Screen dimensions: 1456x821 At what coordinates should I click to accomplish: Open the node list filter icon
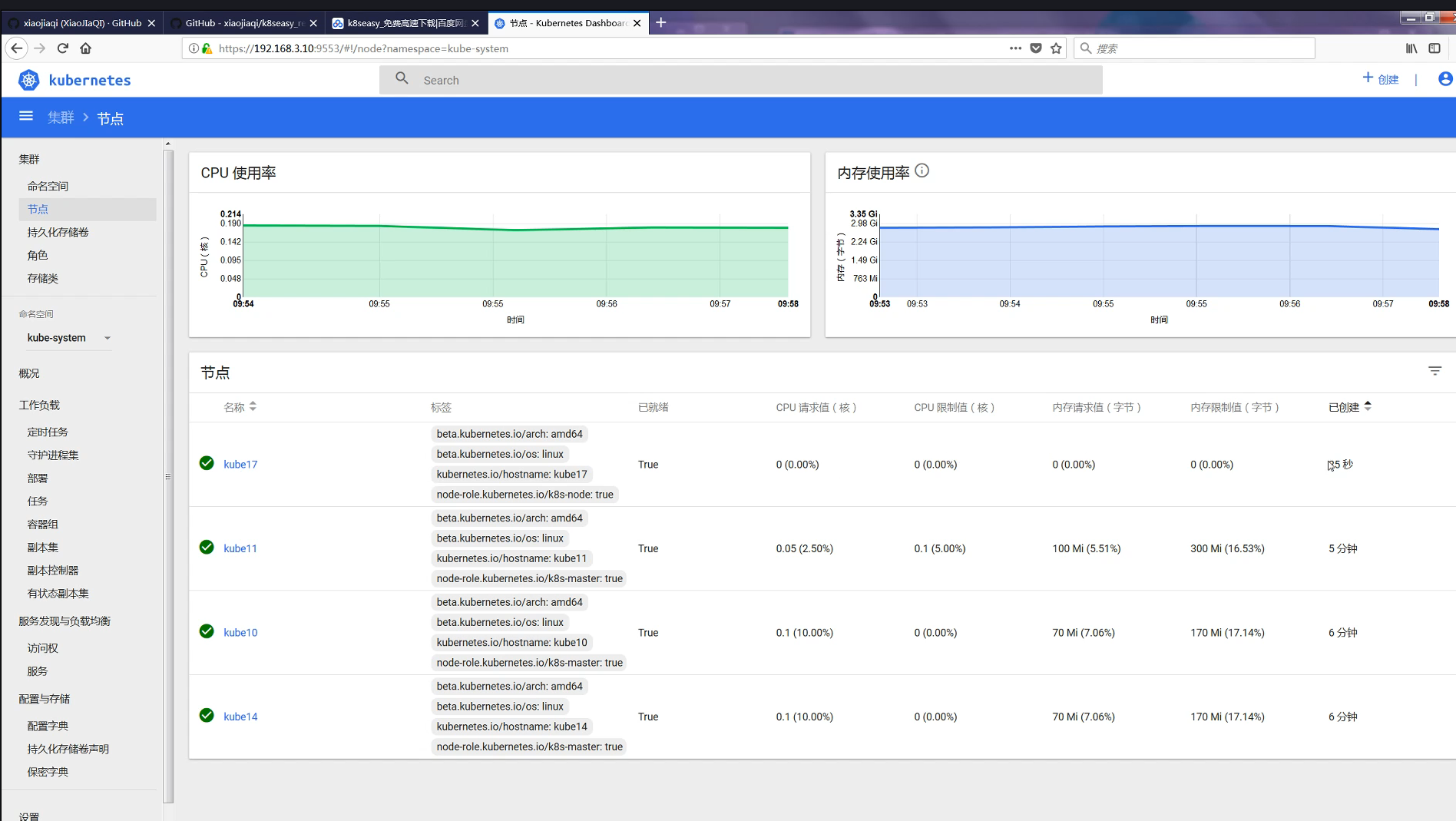coord(1434,371)
